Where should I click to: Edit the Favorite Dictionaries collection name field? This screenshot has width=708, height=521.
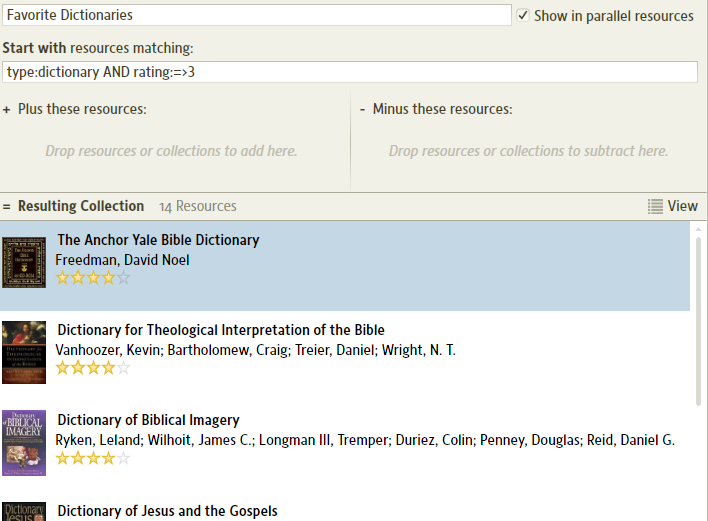click(256, 16)
